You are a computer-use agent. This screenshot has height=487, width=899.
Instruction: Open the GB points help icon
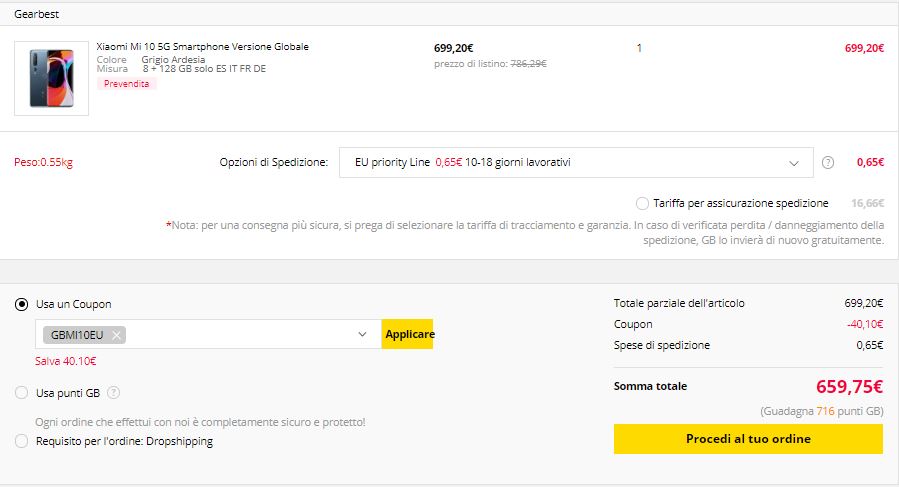point(114,393)
